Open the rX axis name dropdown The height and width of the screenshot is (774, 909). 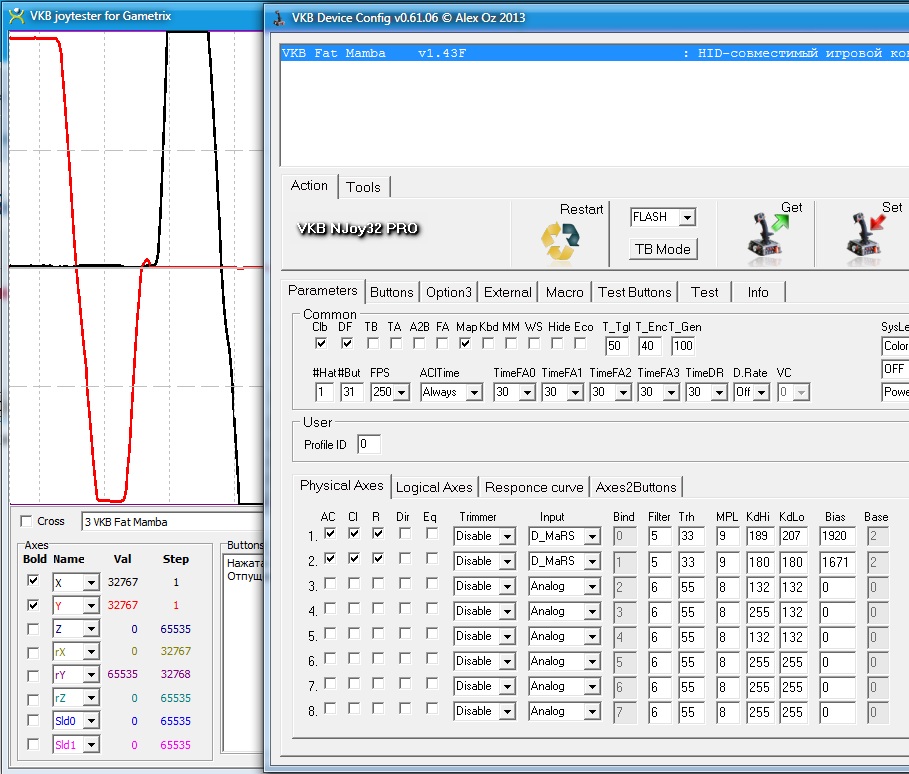coord(91,652)
